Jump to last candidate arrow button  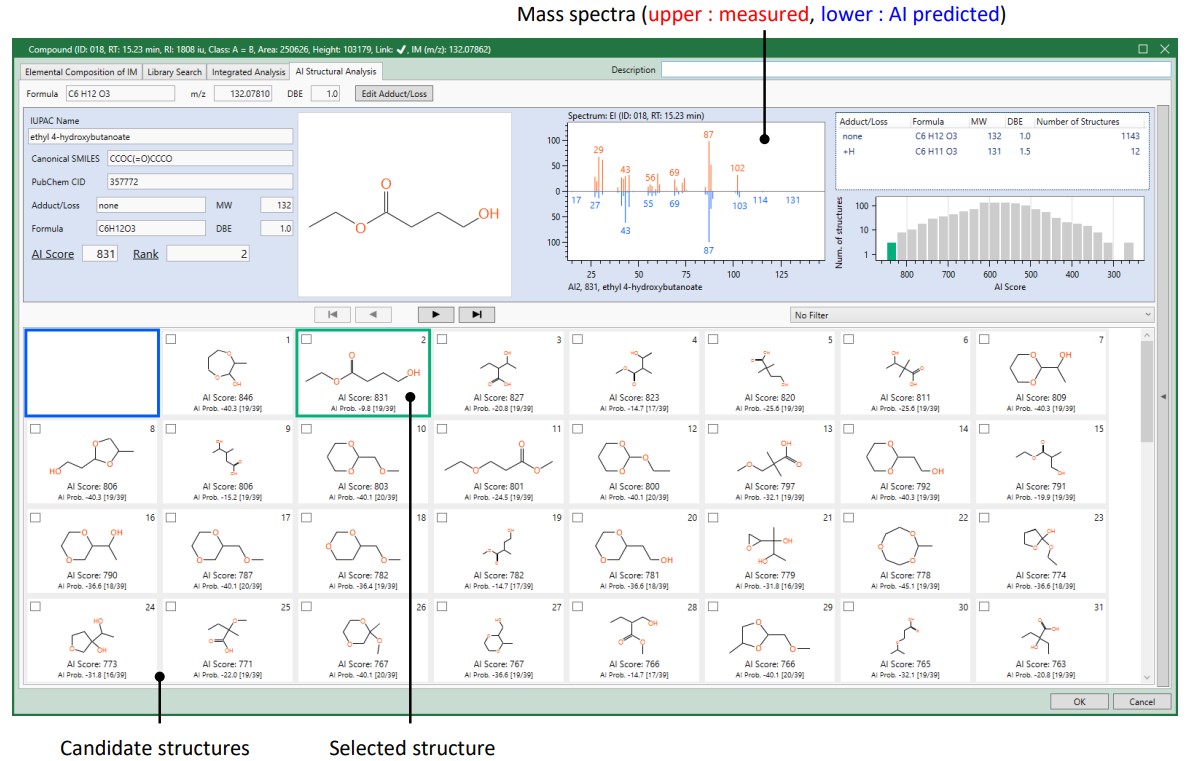(476, 315)
